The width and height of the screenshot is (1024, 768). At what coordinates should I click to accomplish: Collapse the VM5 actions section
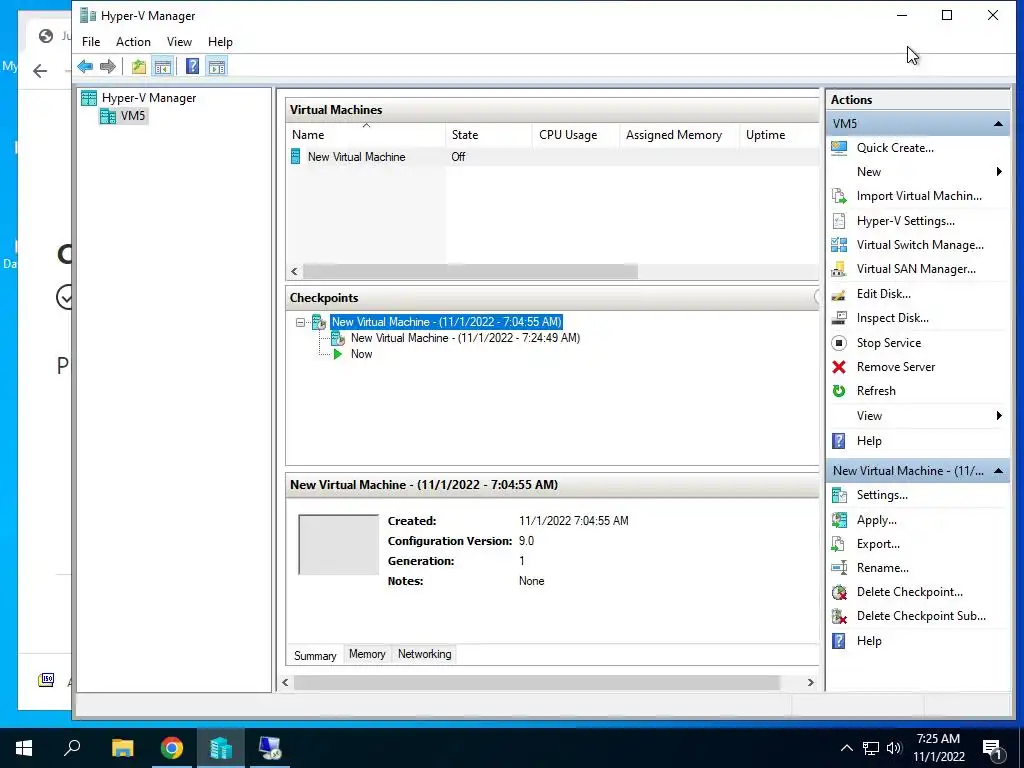click(998, 123)
